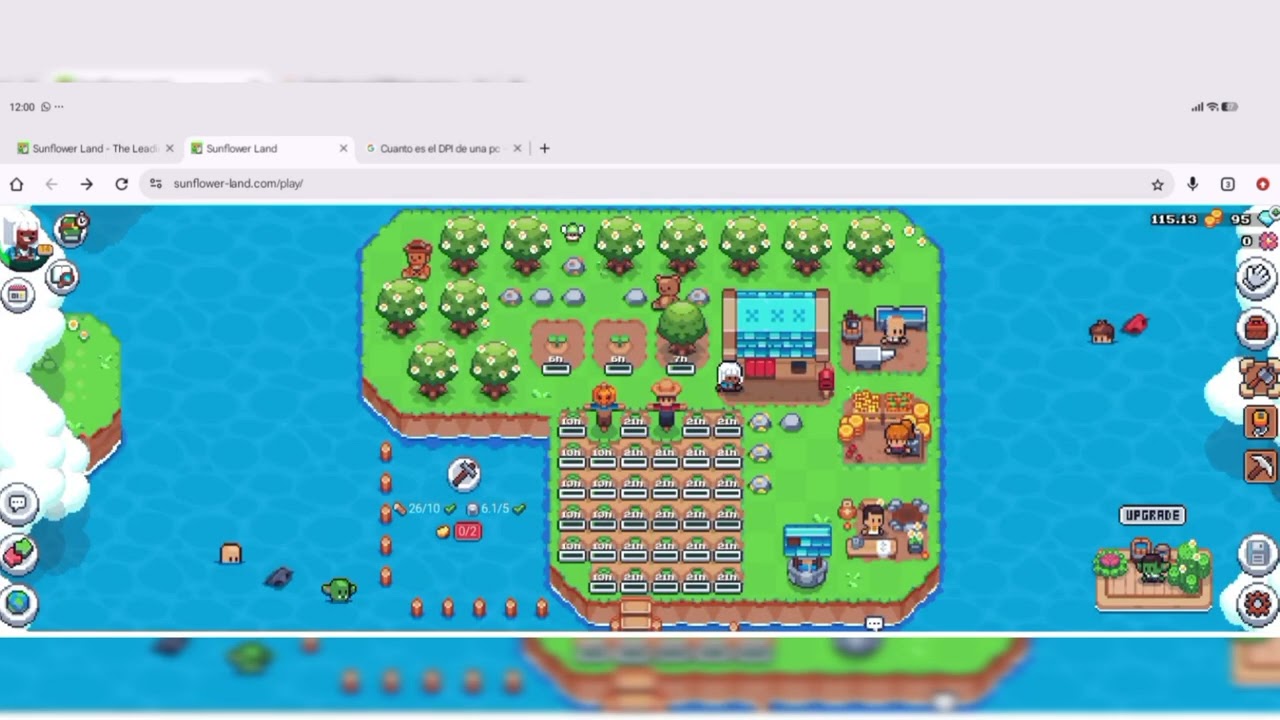1280x720 pixels.
Task: Close the Cuanto es el DPI tab
Action: click(517, 148)
